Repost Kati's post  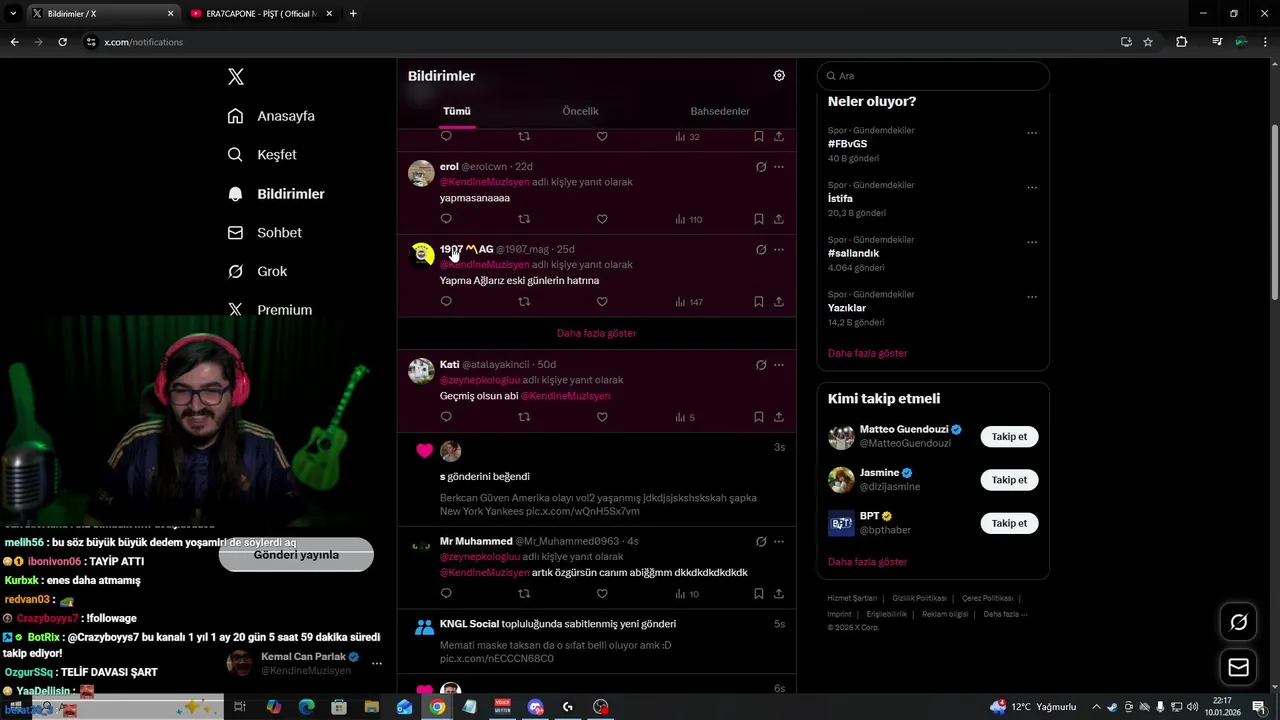pyautogui.click(x=524, y=417)
